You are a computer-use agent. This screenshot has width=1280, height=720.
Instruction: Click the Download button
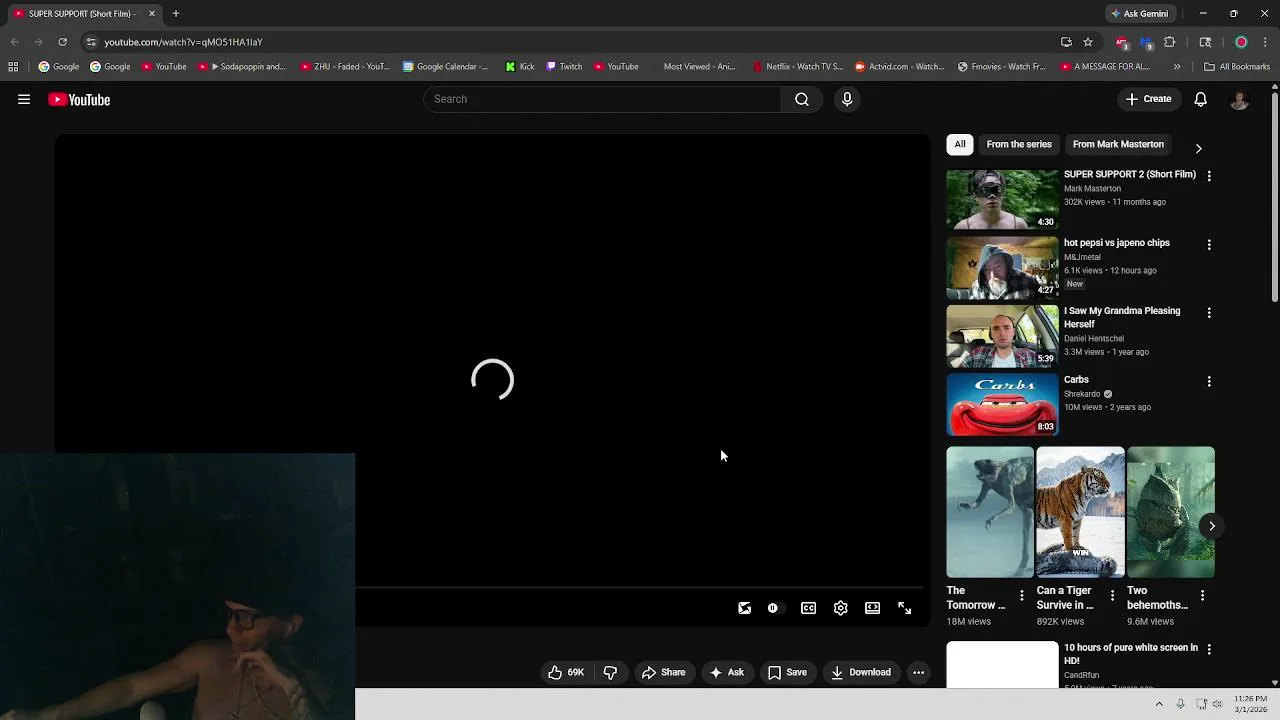pyautogui.click(x=861, y=672)
